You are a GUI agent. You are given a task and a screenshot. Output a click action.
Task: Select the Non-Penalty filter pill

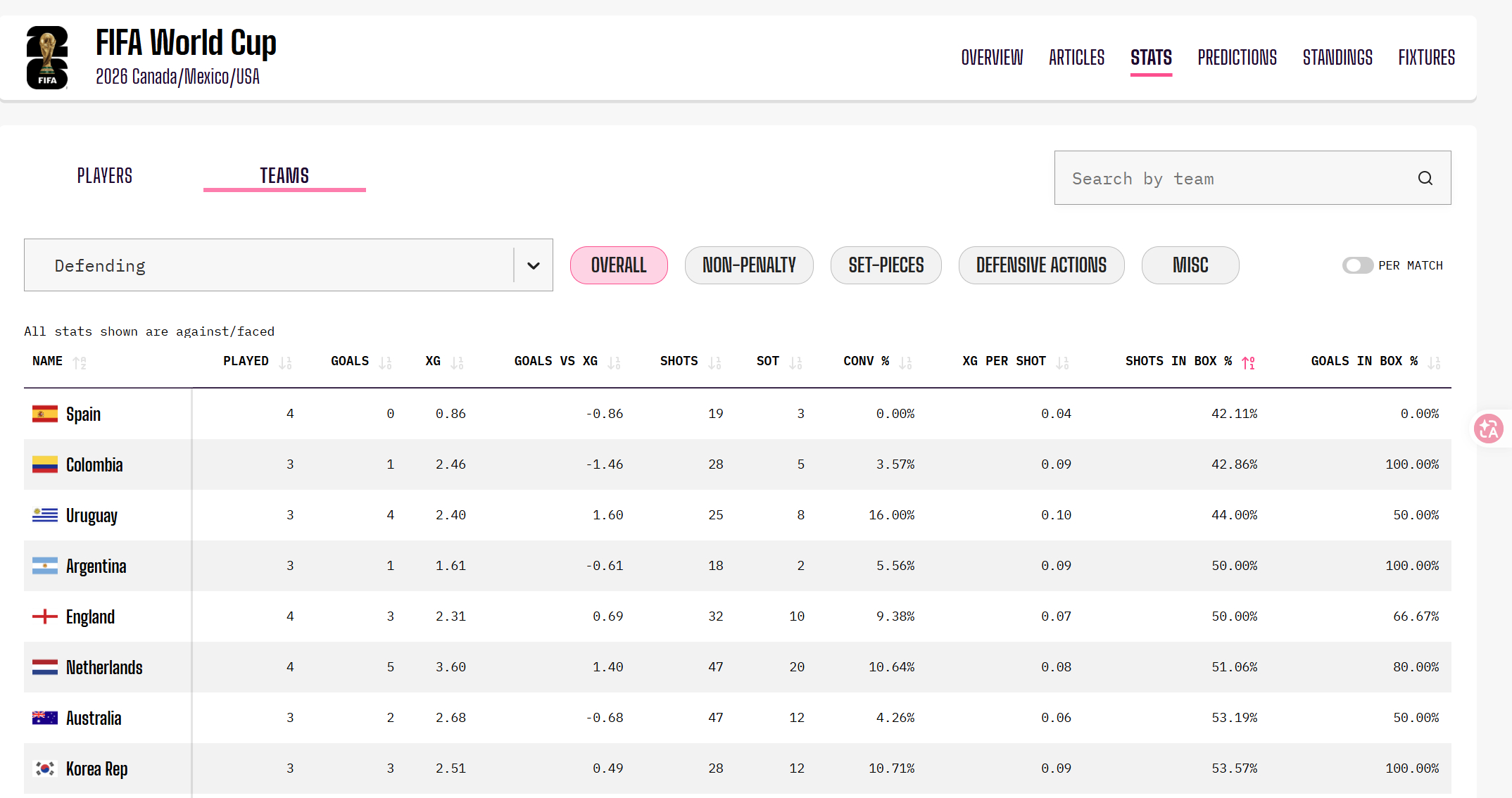pos(749,265)
